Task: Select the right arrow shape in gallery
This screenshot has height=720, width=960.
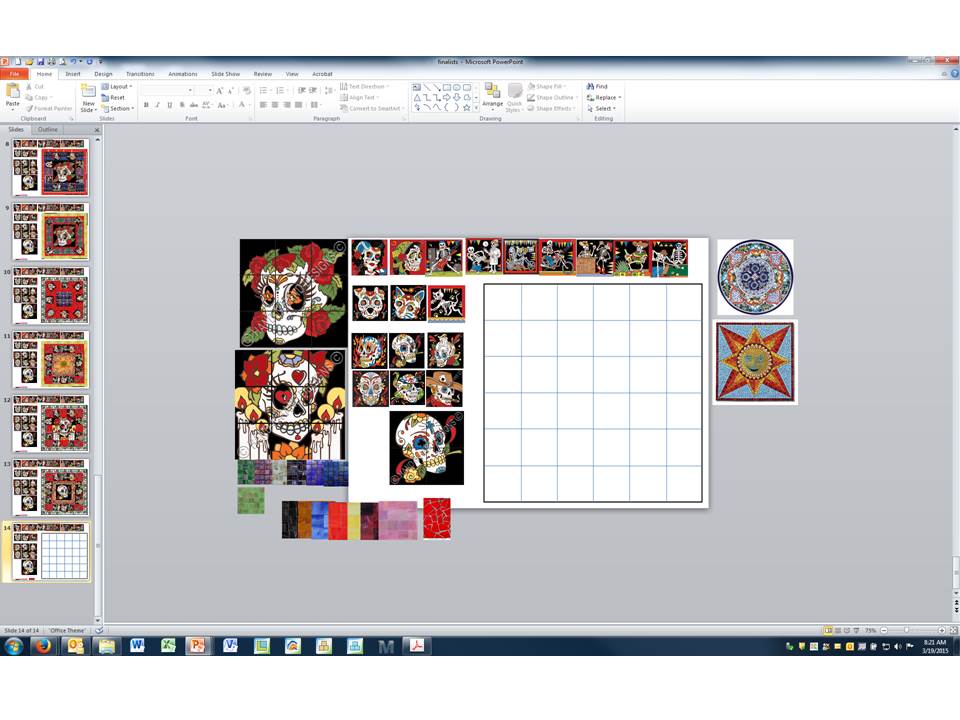Action: point(447,97)
